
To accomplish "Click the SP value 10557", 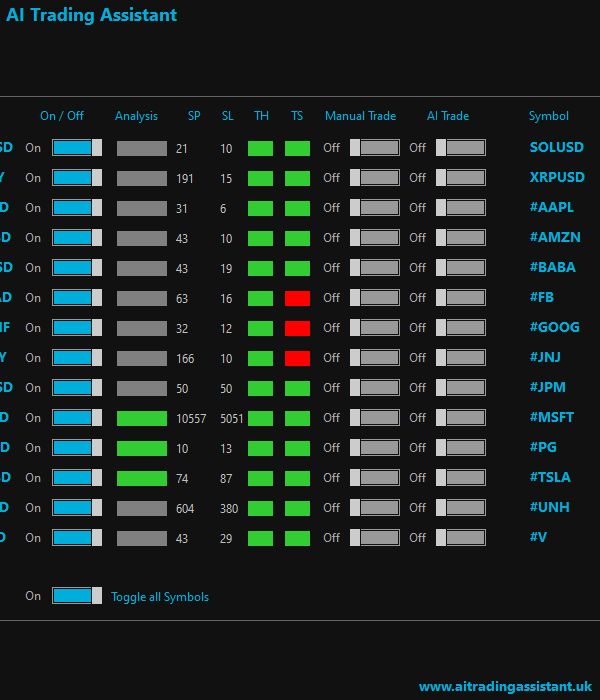I will click(191, 419).
